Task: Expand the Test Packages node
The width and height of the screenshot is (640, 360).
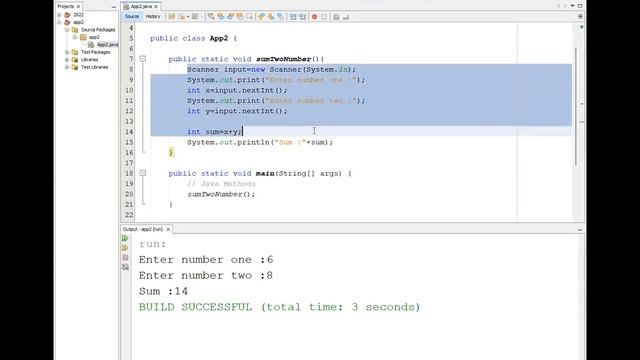Action: pos(67,52)
